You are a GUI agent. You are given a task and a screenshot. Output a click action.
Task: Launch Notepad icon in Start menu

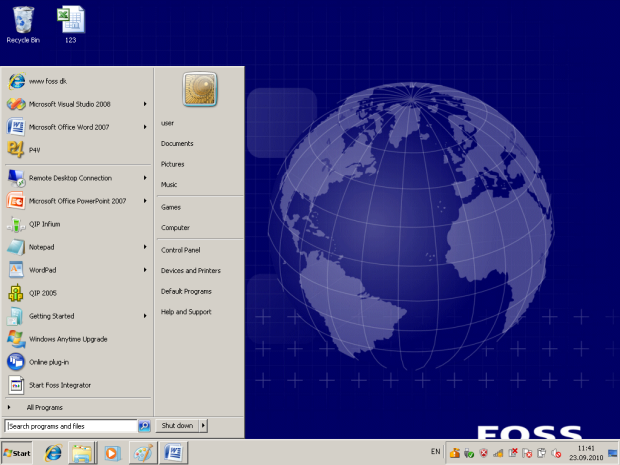pyautogui.click(x=16, y=247)
